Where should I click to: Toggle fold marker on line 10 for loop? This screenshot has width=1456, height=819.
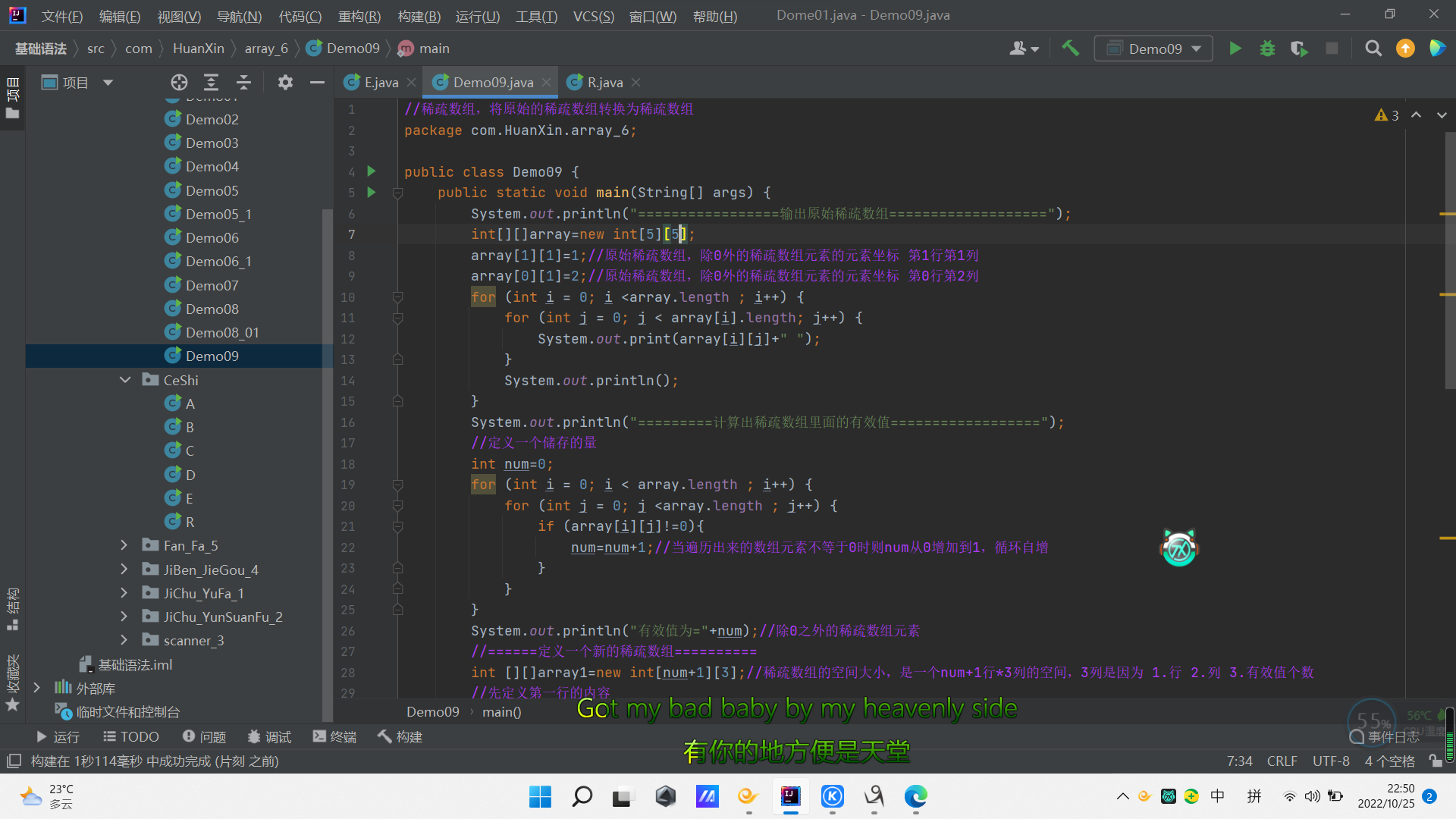(x=397, y=297)
